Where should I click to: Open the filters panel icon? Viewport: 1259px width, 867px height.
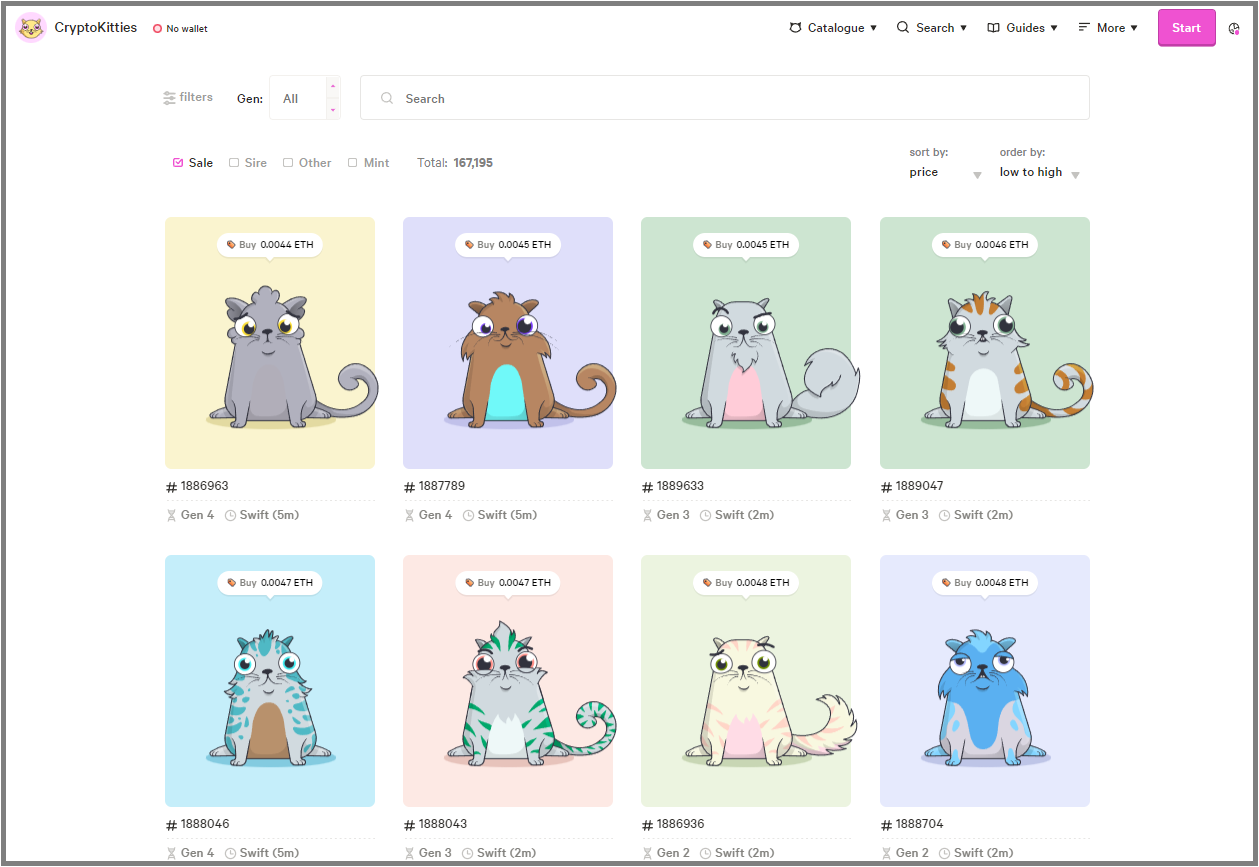coord(170,98)
